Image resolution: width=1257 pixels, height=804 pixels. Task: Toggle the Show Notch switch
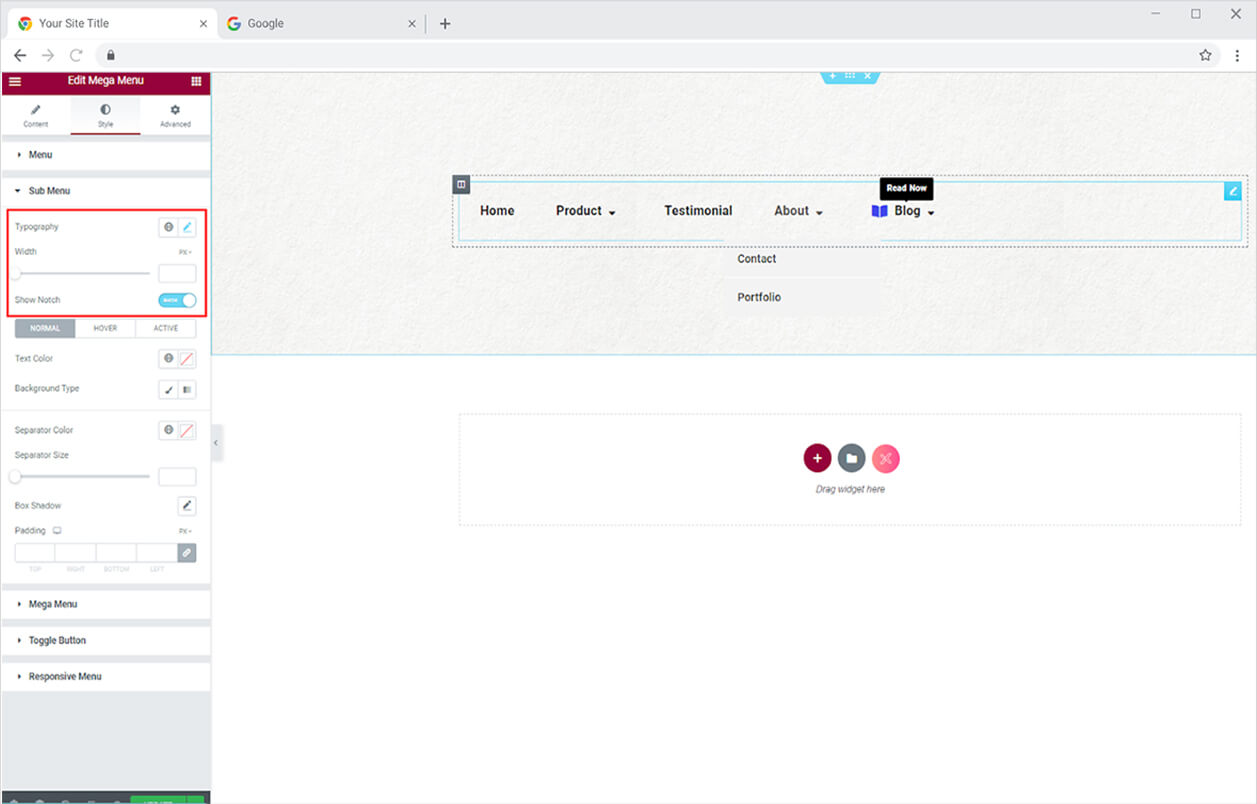(177, 300)
